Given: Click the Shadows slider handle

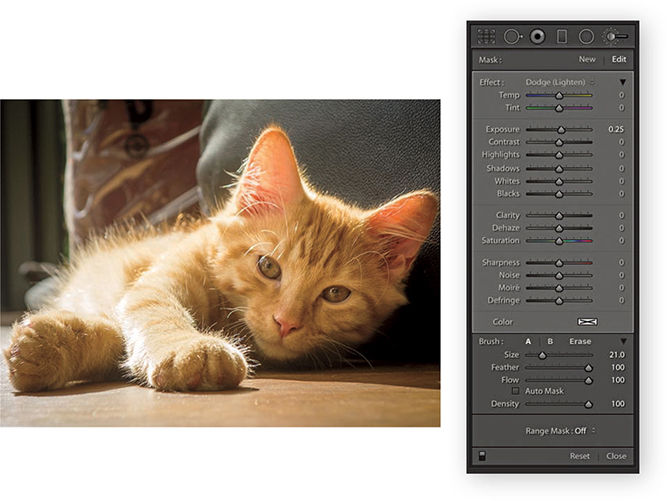Looking at the screenshot, I should [559, 169].
